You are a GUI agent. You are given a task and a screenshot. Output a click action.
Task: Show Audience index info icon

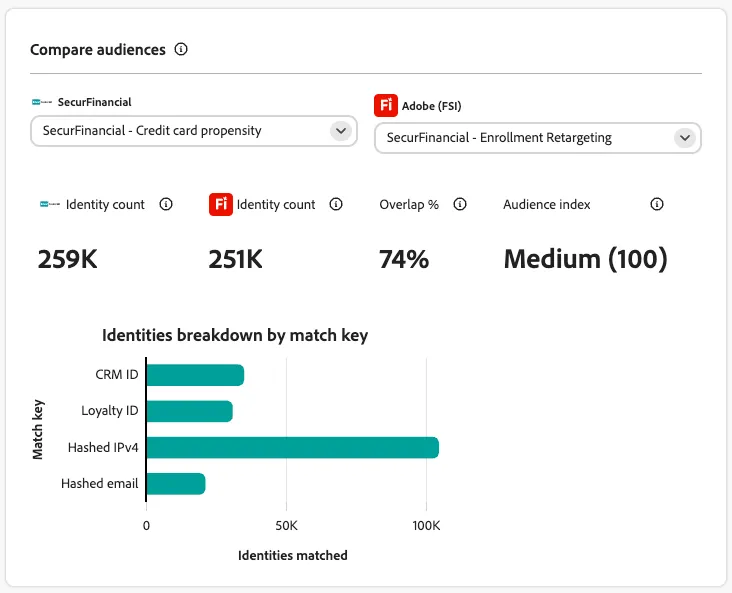pos(657,204)
